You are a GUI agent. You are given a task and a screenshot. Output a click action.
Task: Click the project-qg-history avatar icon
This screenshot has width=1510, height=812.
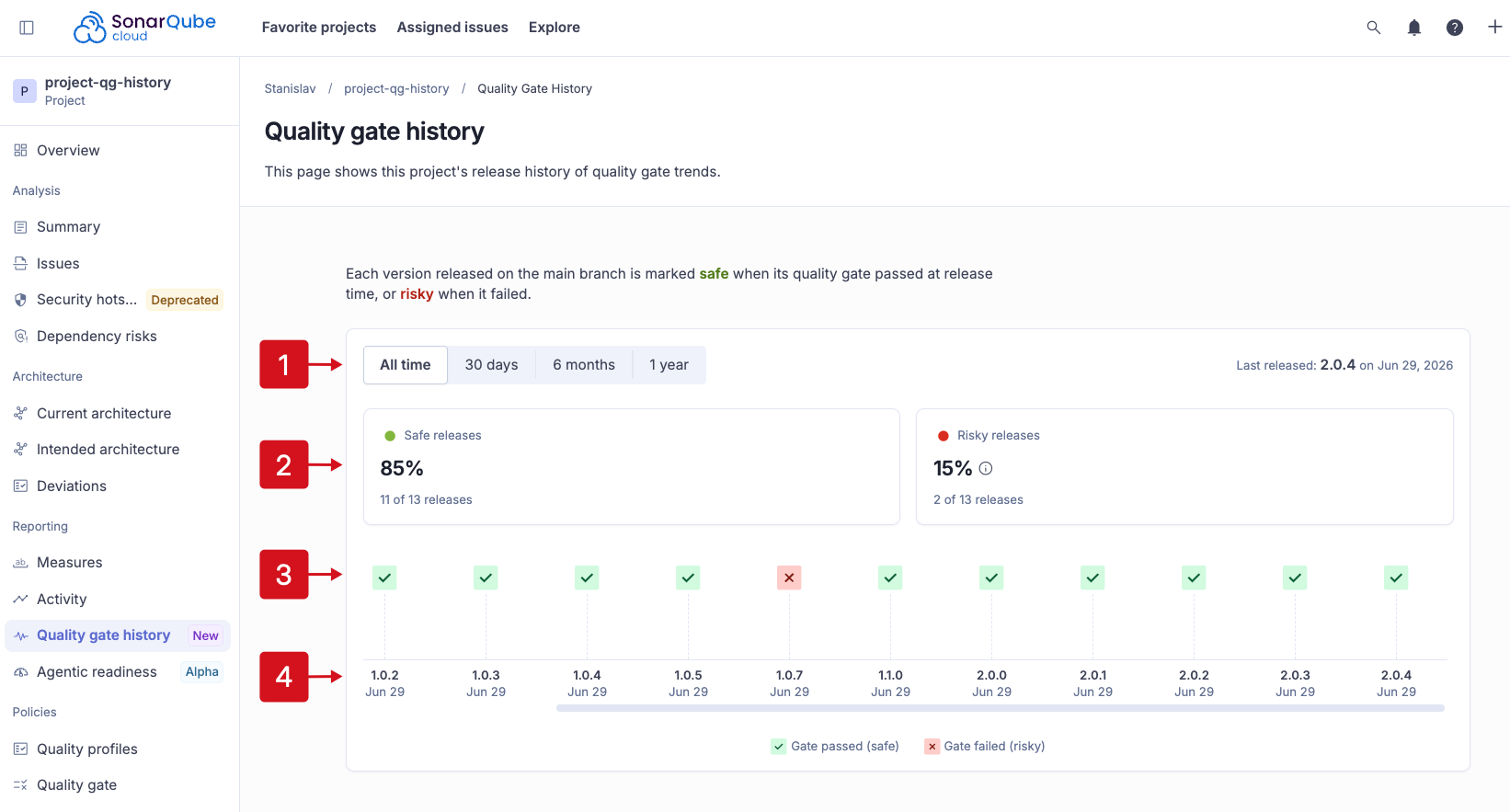click(x=25, y=91)
